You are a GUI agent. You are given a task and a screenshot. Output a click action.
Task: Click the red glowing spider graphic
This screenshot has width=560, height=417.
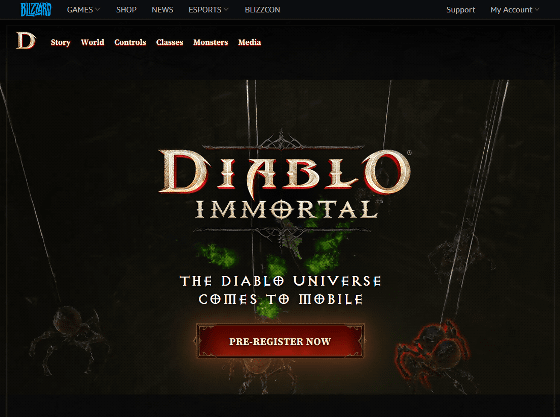point(433,352)
